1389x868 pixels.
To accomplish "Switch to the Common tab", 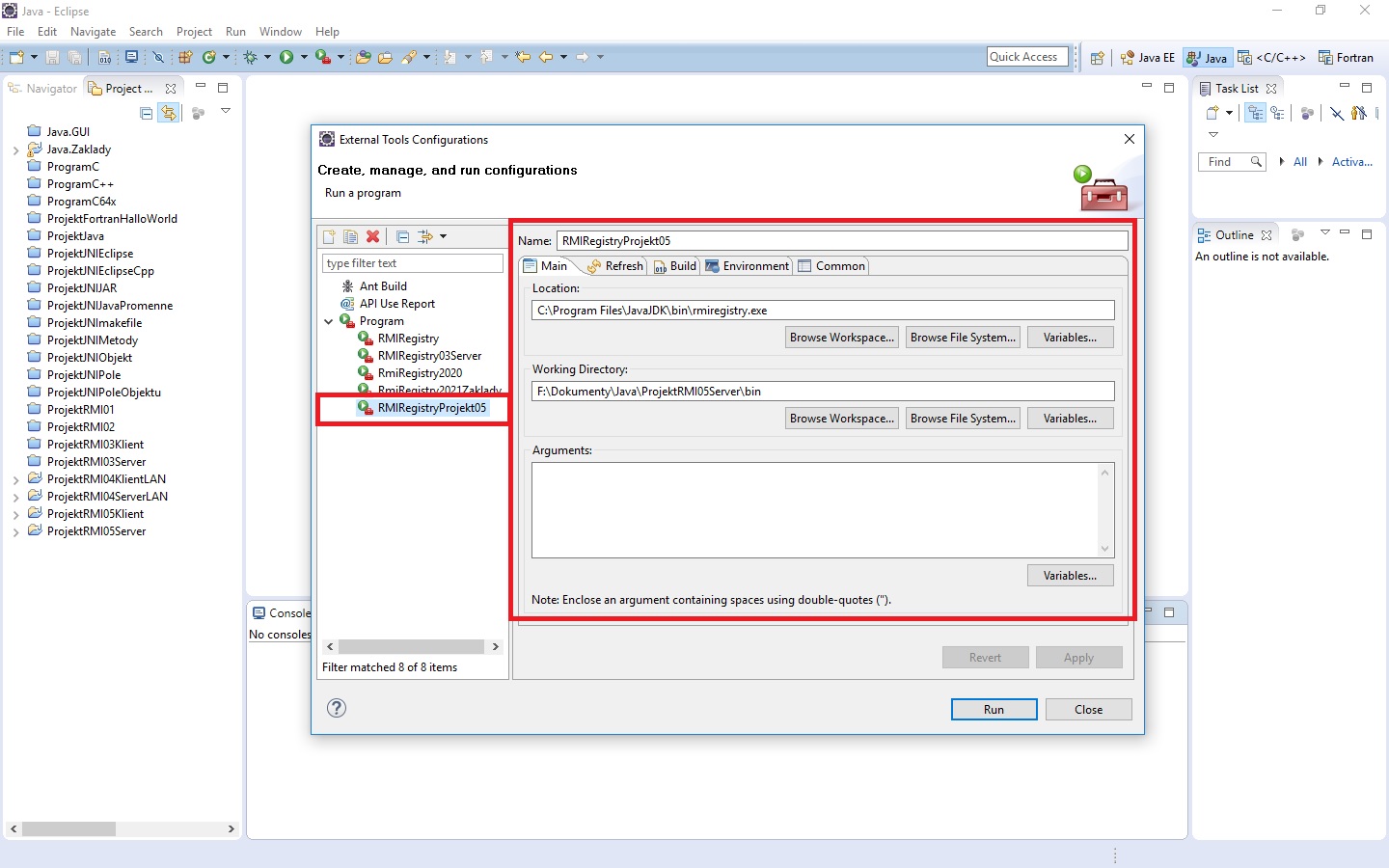I will point(831,266).
